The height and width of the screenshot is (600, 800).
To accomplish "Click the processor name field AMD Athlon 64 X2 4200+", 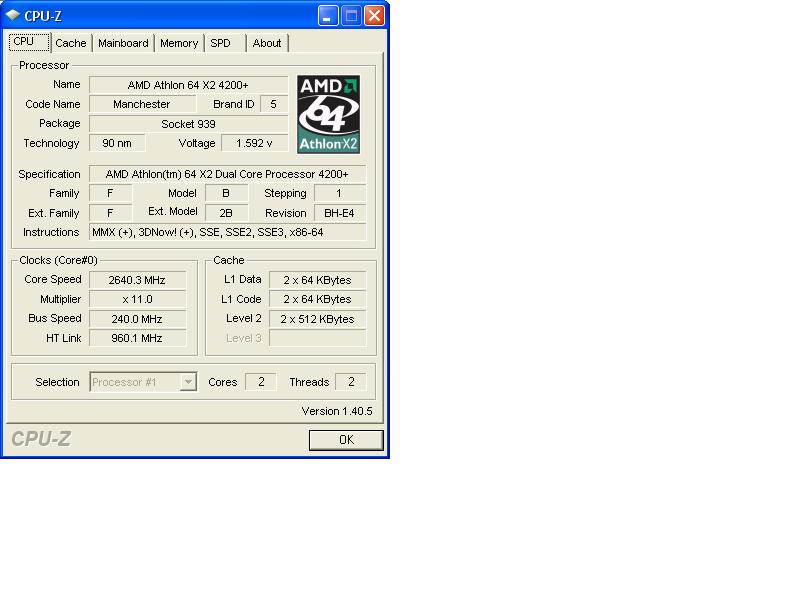I will 188,85.
